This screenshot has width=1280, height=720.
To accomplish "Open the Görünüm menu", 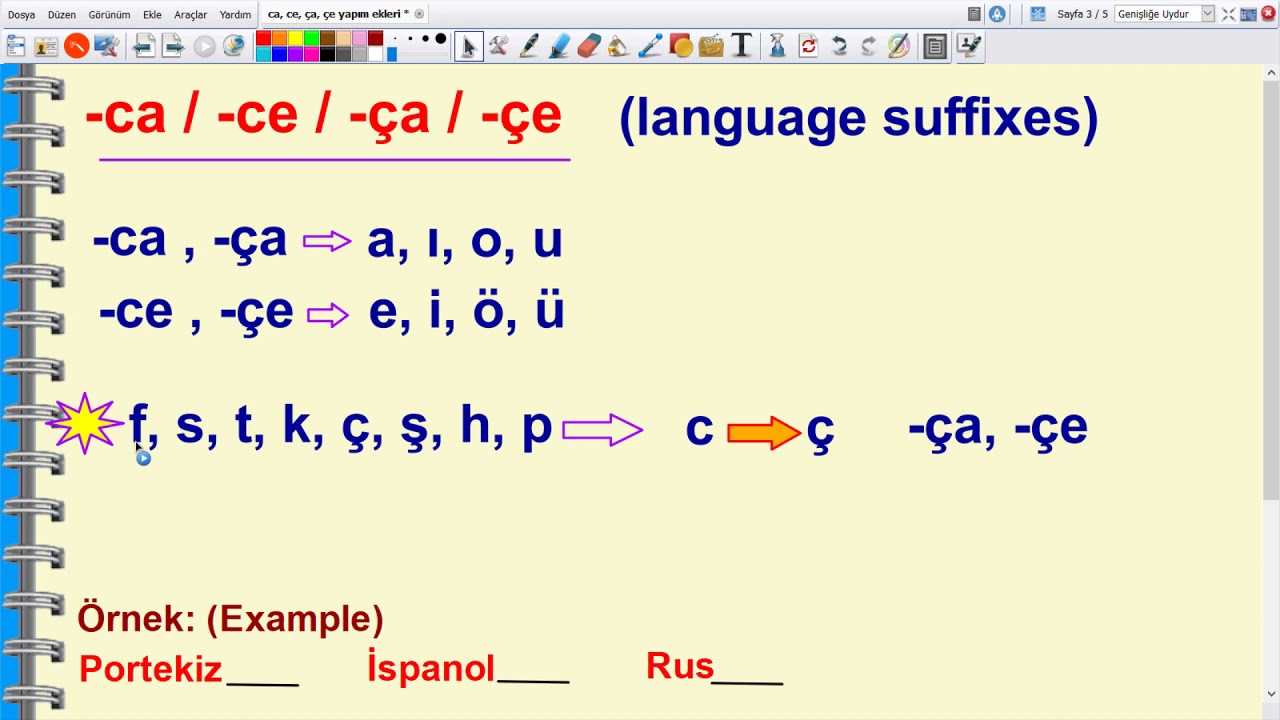I will (x=109, y=15).
